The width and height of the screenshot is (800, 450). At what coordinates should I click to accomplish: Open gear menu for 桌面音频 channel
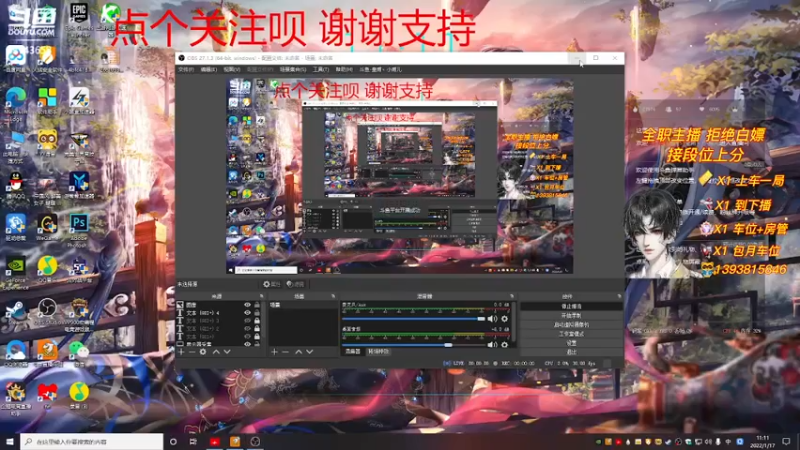505,345
